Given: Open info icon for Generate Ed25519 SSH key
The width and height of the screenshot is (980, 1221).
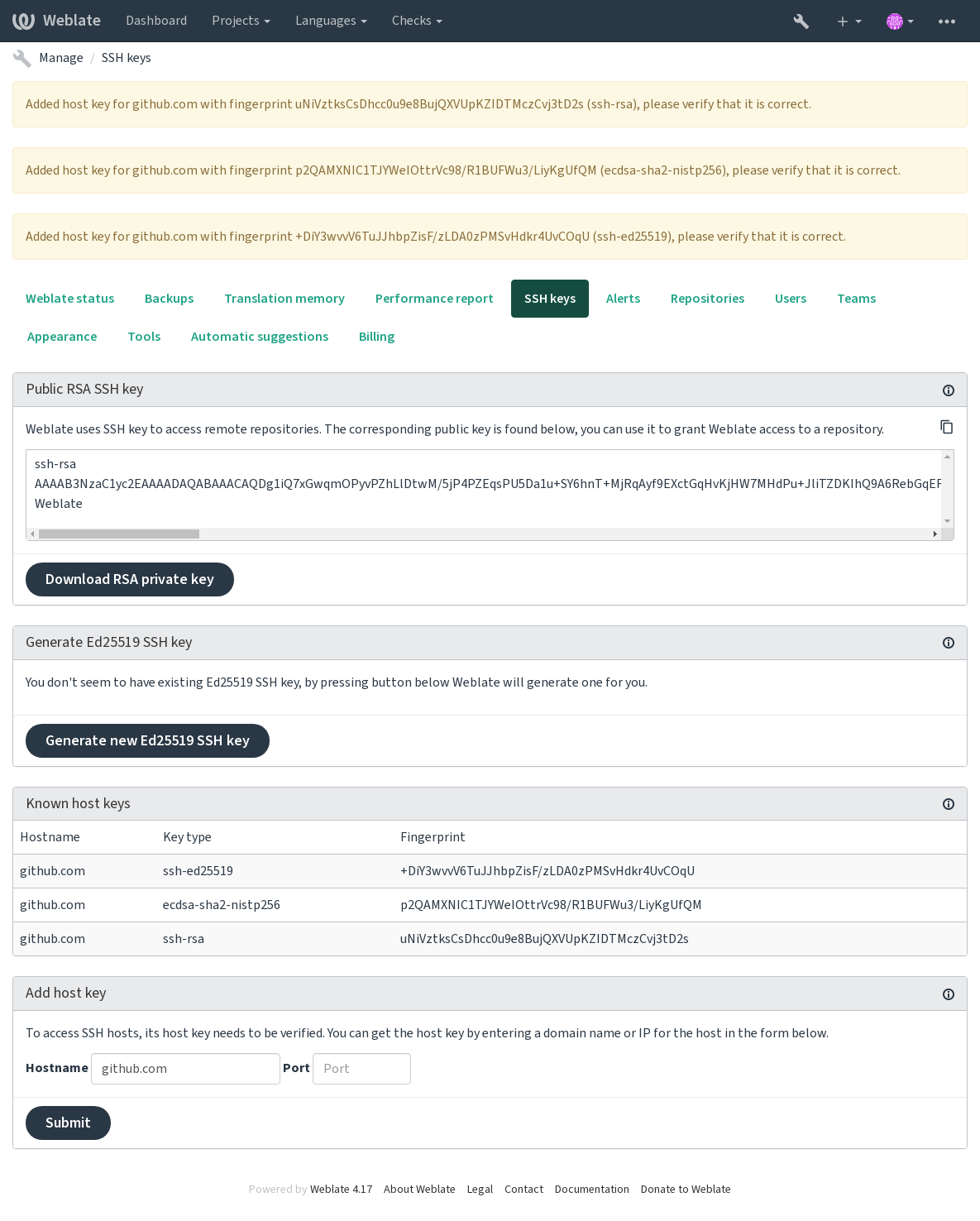Looking at the screenshot, I should pos(949,643).
